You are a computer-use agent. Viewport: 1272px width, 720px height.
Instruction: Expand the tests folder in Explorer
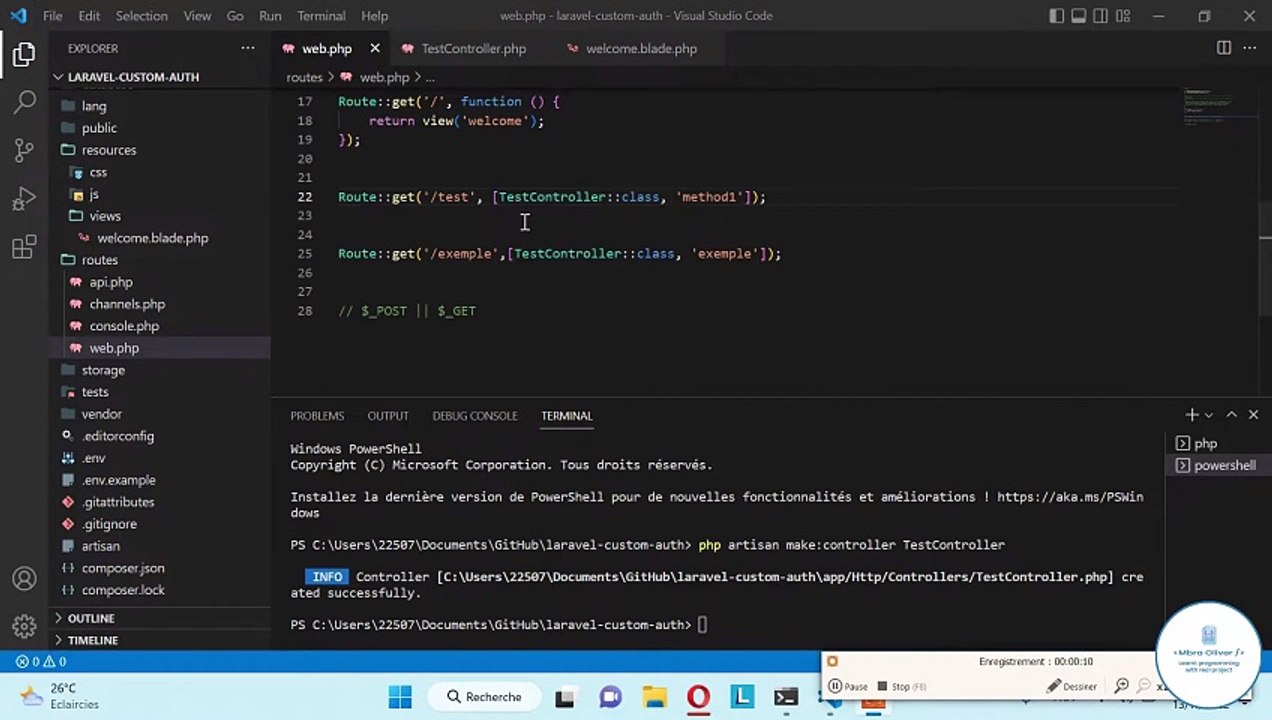pos(160,392)
